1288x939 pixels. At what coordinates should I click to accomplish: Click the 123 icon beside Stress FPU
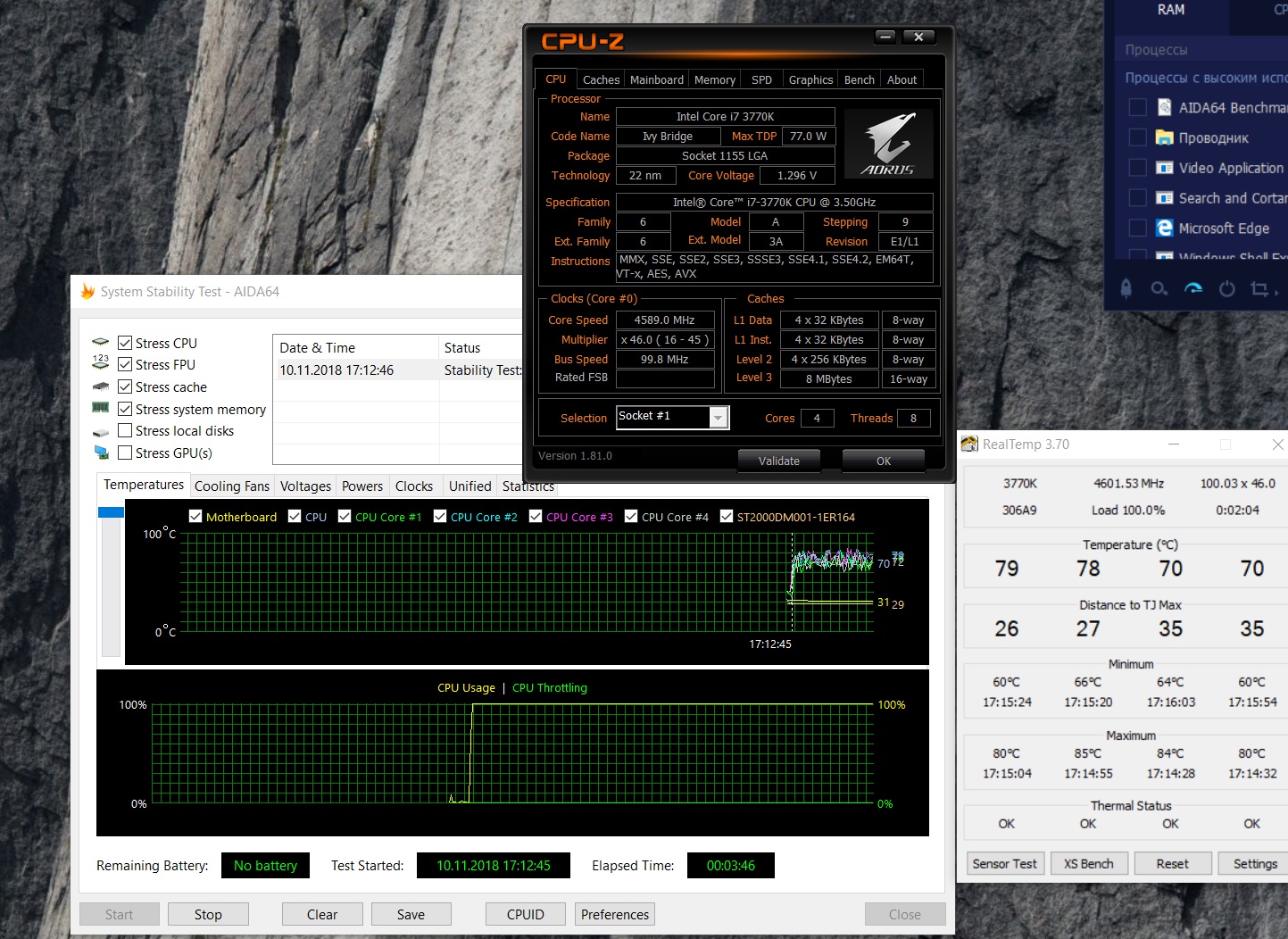(101, 364)
